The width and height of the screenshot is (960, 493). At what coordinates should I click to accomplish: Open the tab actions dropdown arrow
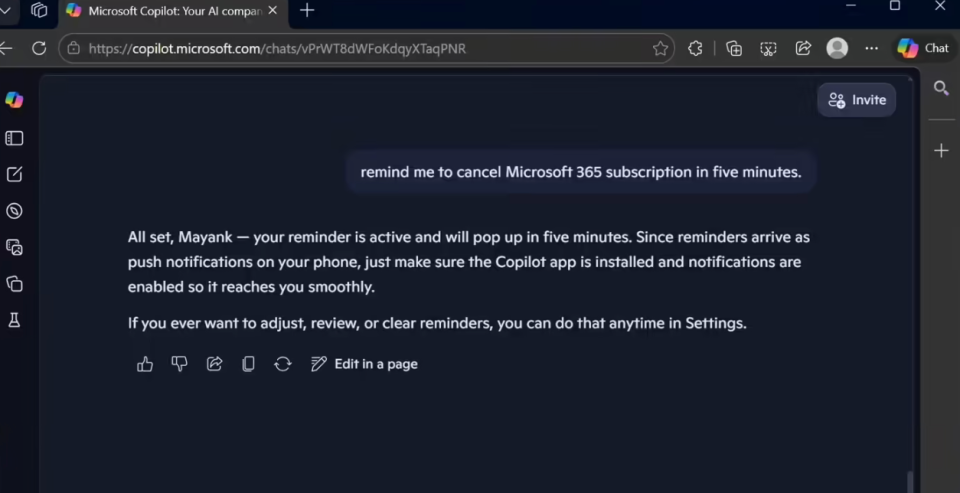coord(4,11)
